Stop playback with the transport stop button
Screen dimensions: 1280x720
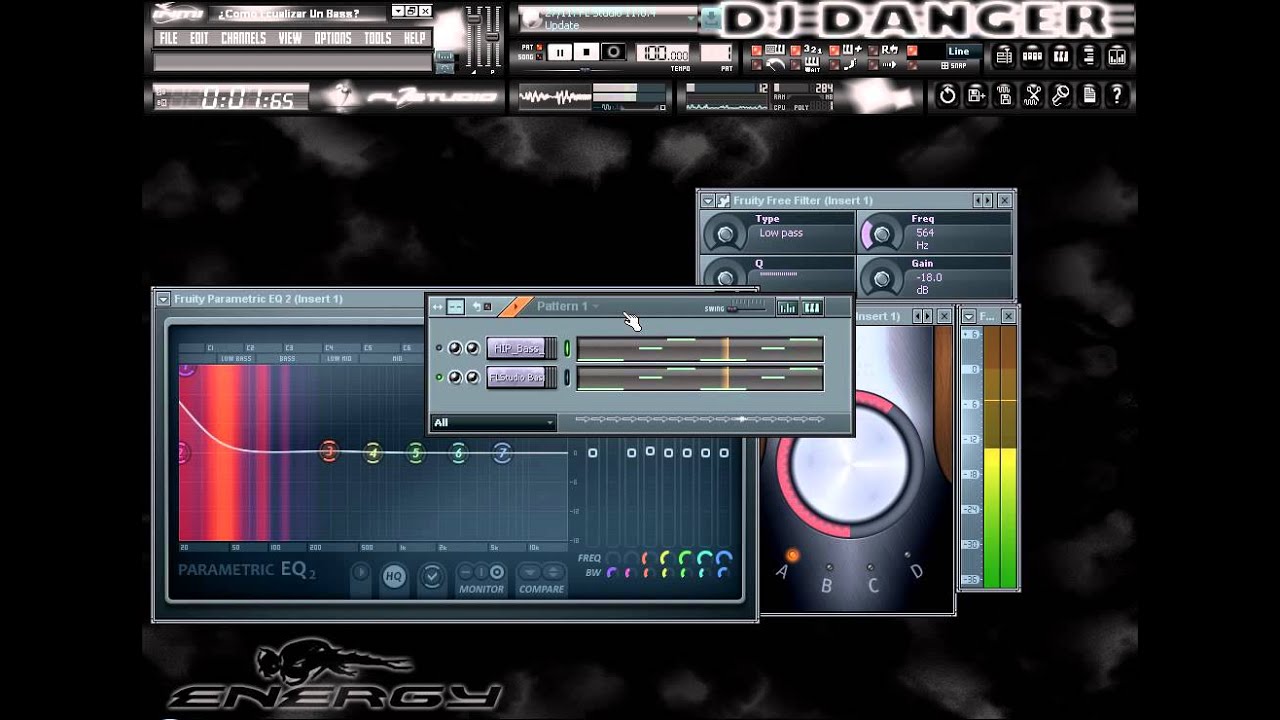(x=587, y=53)
